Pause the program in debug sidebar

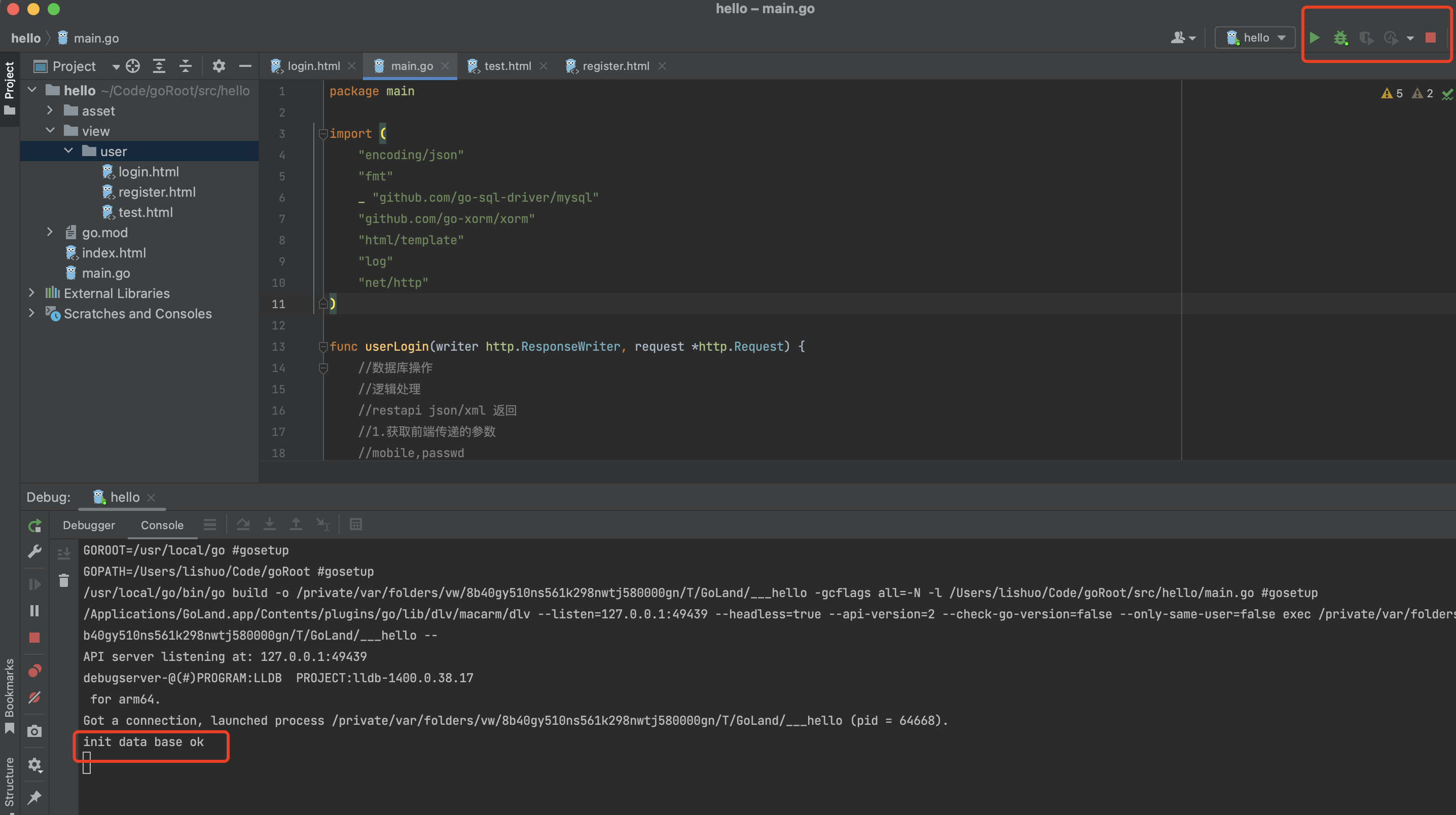point(34,611)
